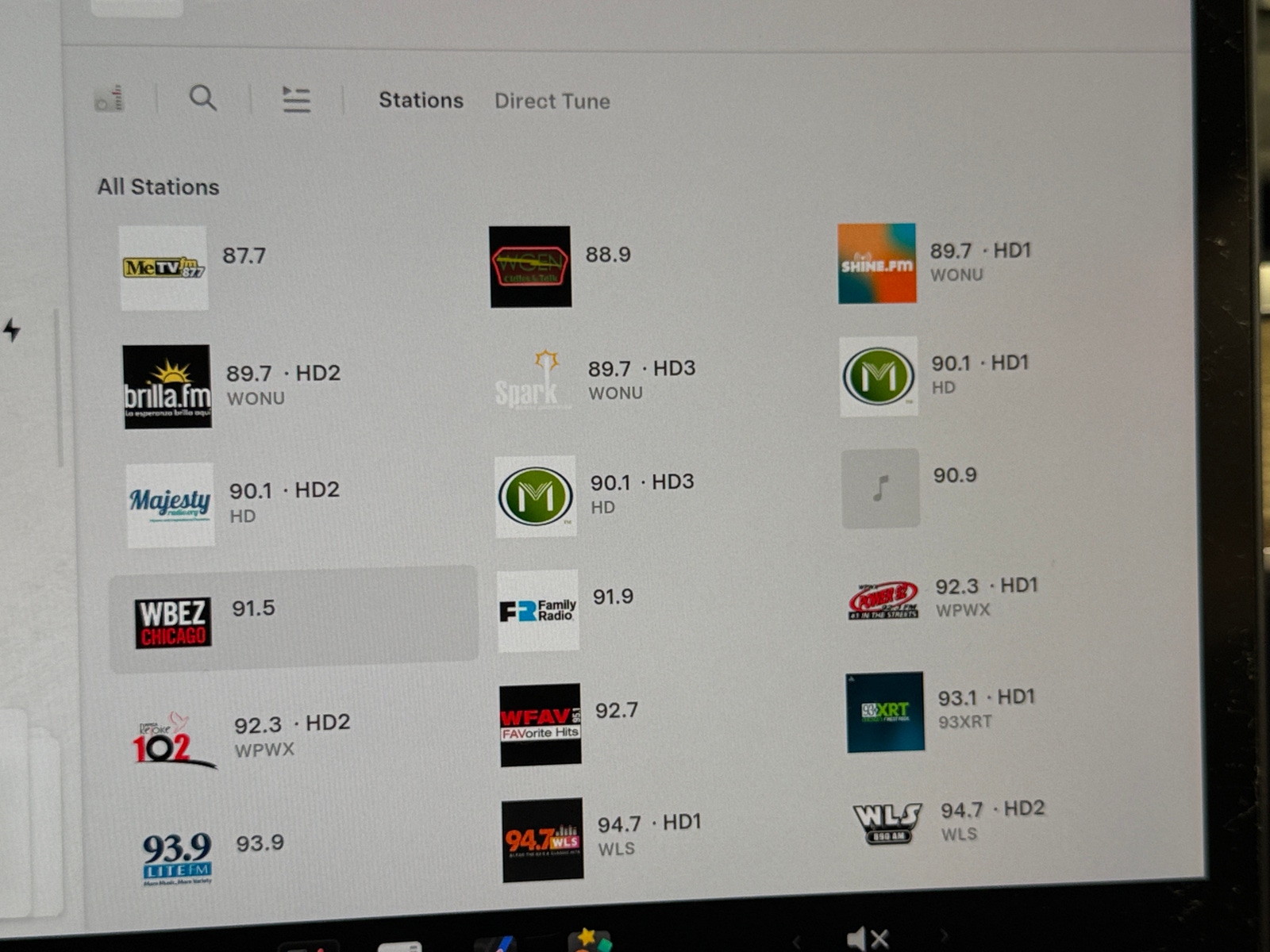Screen dimensions: 1270x952
Task: Choose the brilla.fm station logo
Action: (x=167, y=386)
